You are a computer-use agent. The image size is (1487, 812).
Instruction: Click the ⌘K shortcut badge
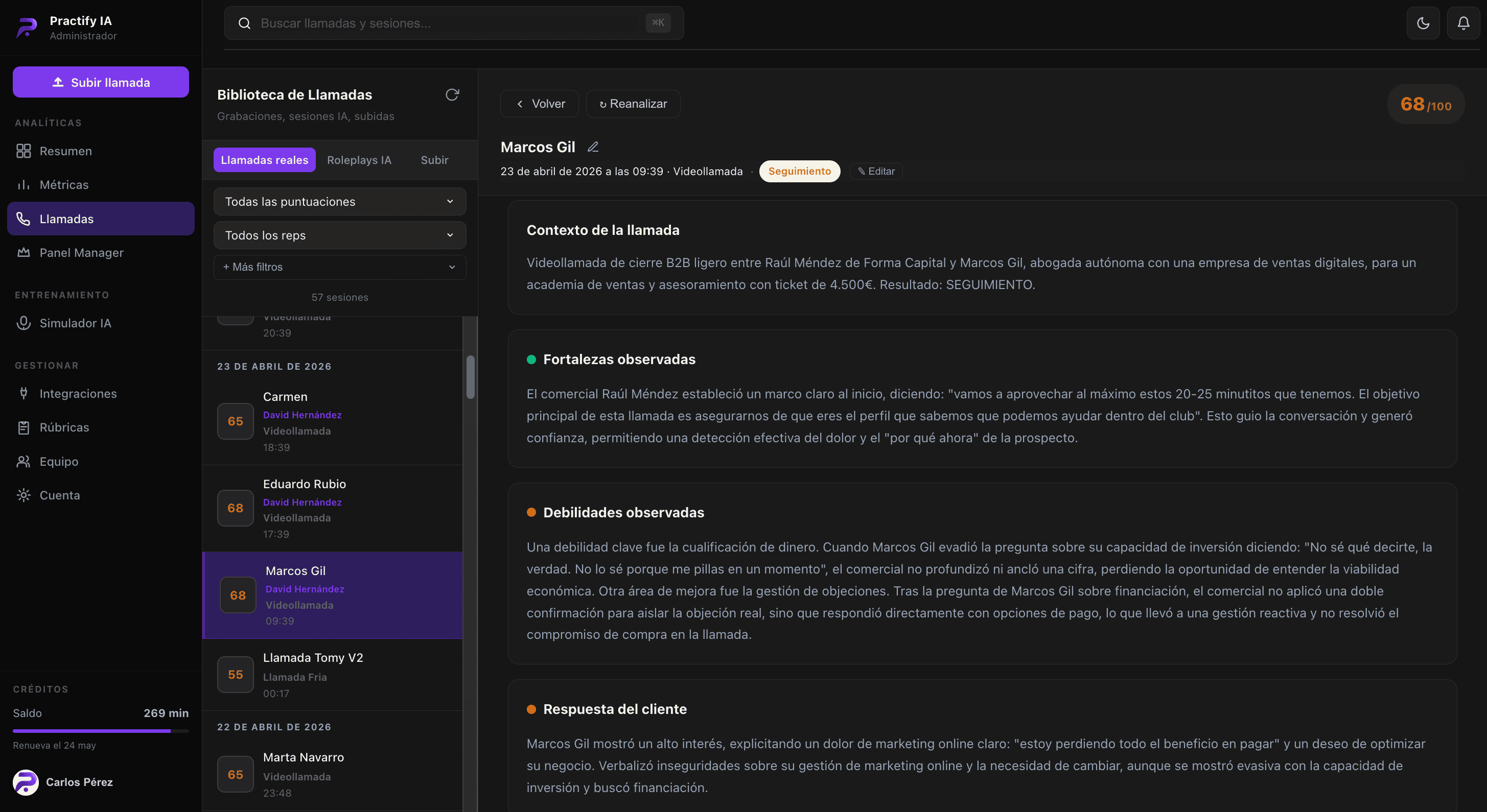click(658, 23)
